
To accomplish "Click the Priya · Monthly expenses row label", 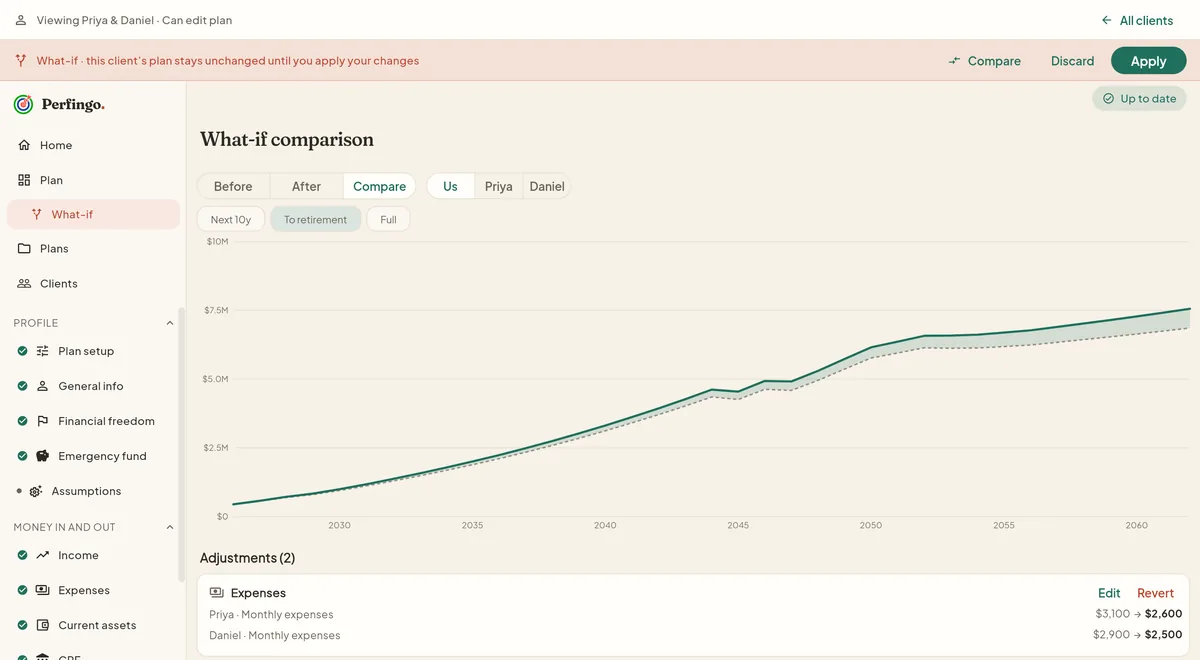I will (x=271, y=614).
